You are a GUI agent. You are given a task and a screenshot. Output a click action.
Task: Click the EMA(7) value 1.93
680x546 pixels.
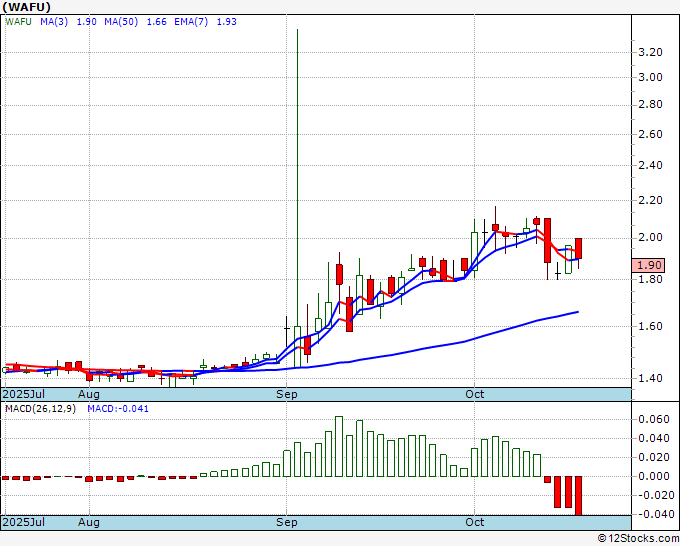tap(227, 22)
